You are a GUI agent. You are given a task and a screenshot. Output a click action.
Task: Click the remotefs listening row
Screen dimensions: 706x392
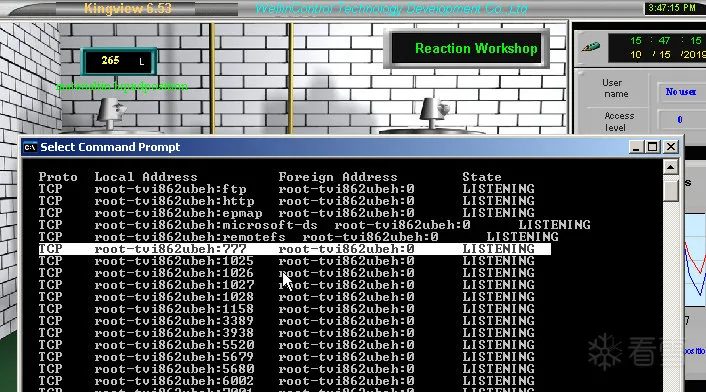click(299, 237)
